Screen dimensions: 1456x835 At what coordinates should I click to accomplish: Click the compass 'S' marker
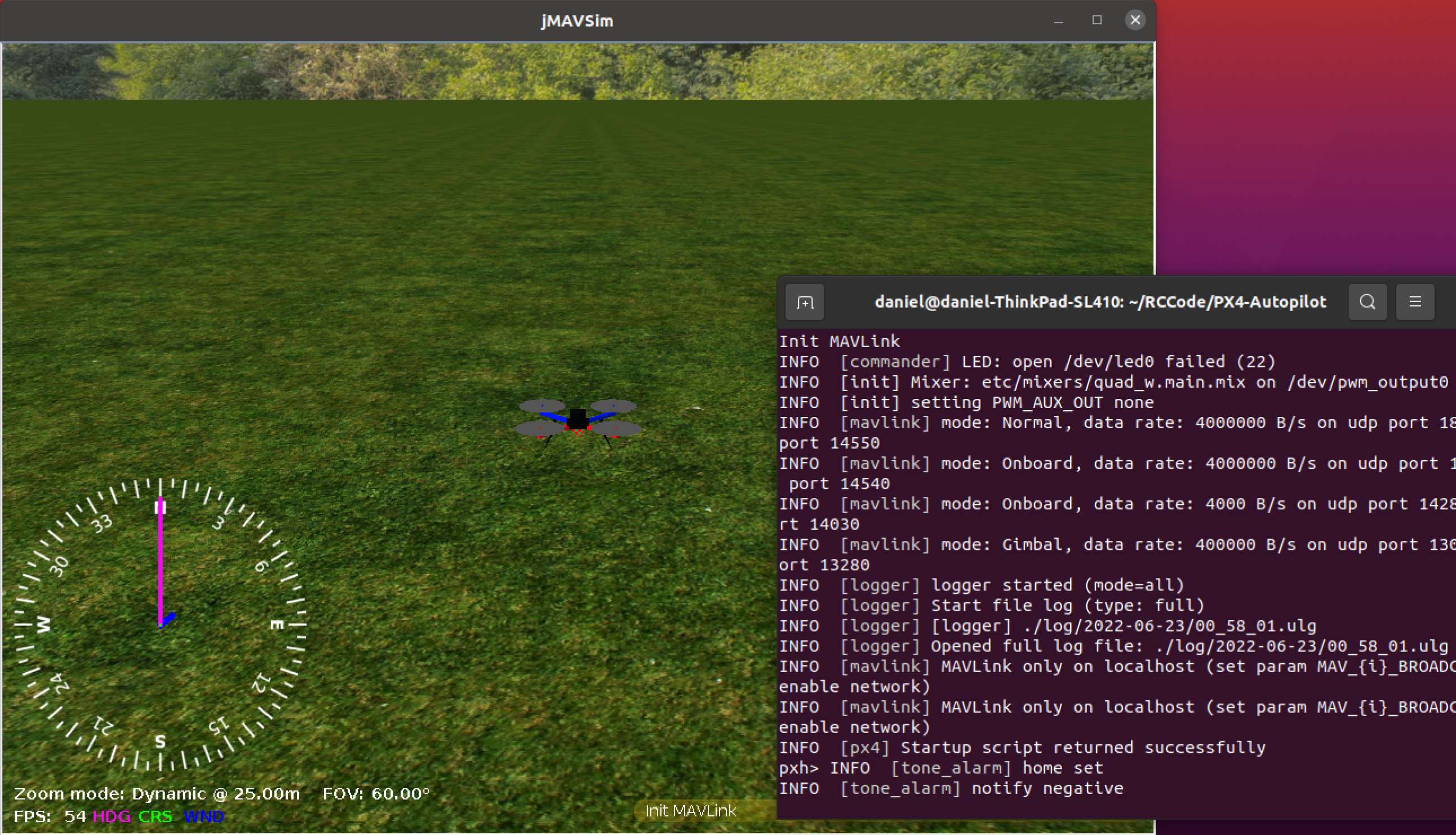tap(161, 743)
